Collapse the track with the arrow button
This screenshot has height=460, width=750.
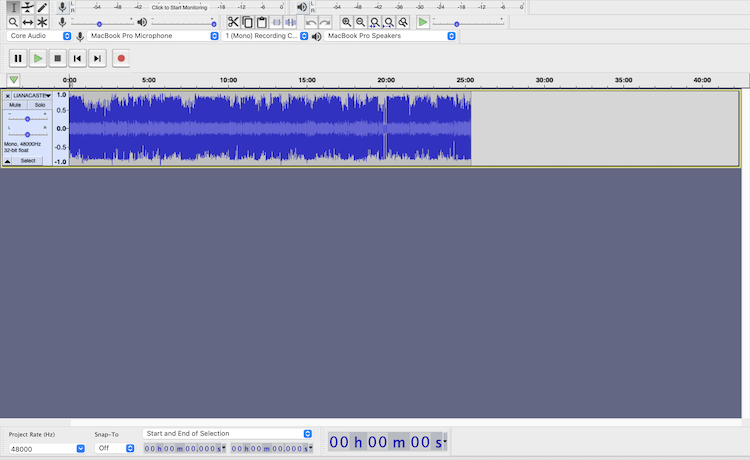coord(8,160)
